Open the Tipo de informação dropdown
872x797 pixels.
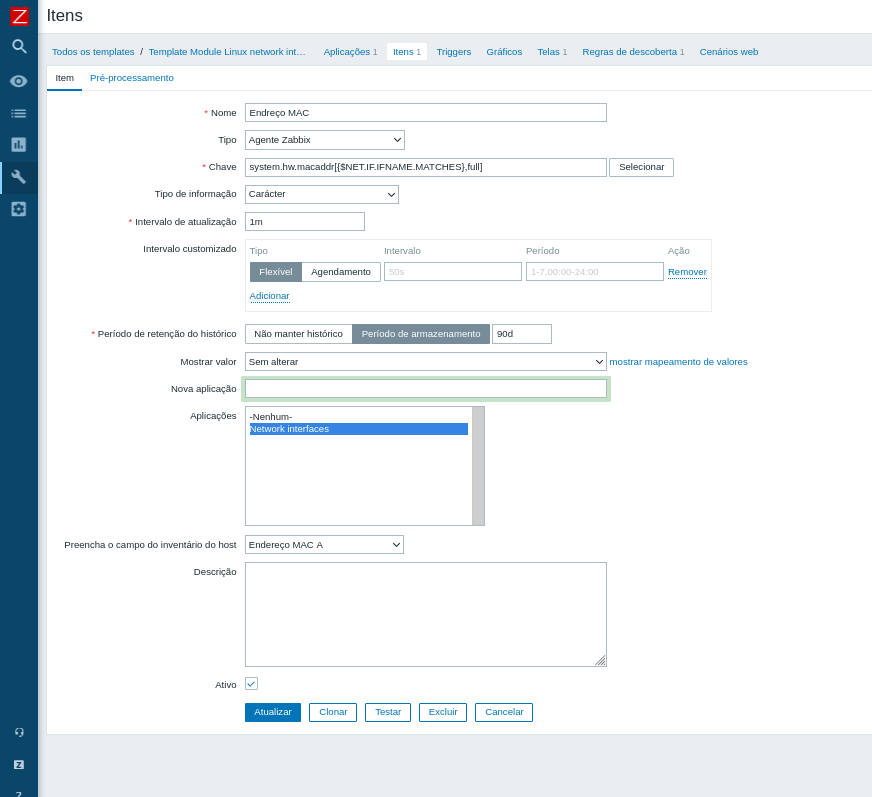[321, 194]
